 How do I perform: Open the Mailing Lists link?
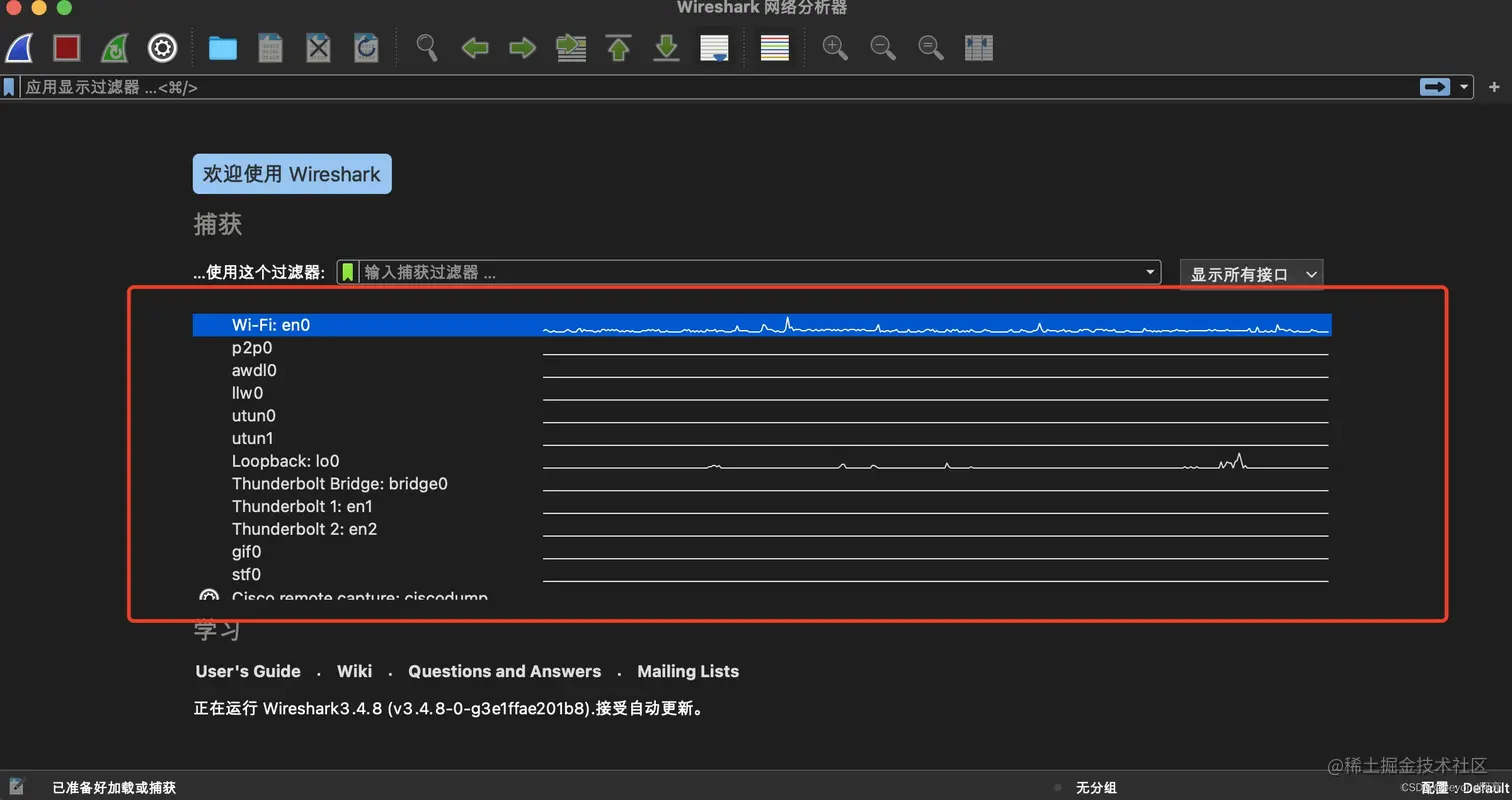tap(688, 671)
